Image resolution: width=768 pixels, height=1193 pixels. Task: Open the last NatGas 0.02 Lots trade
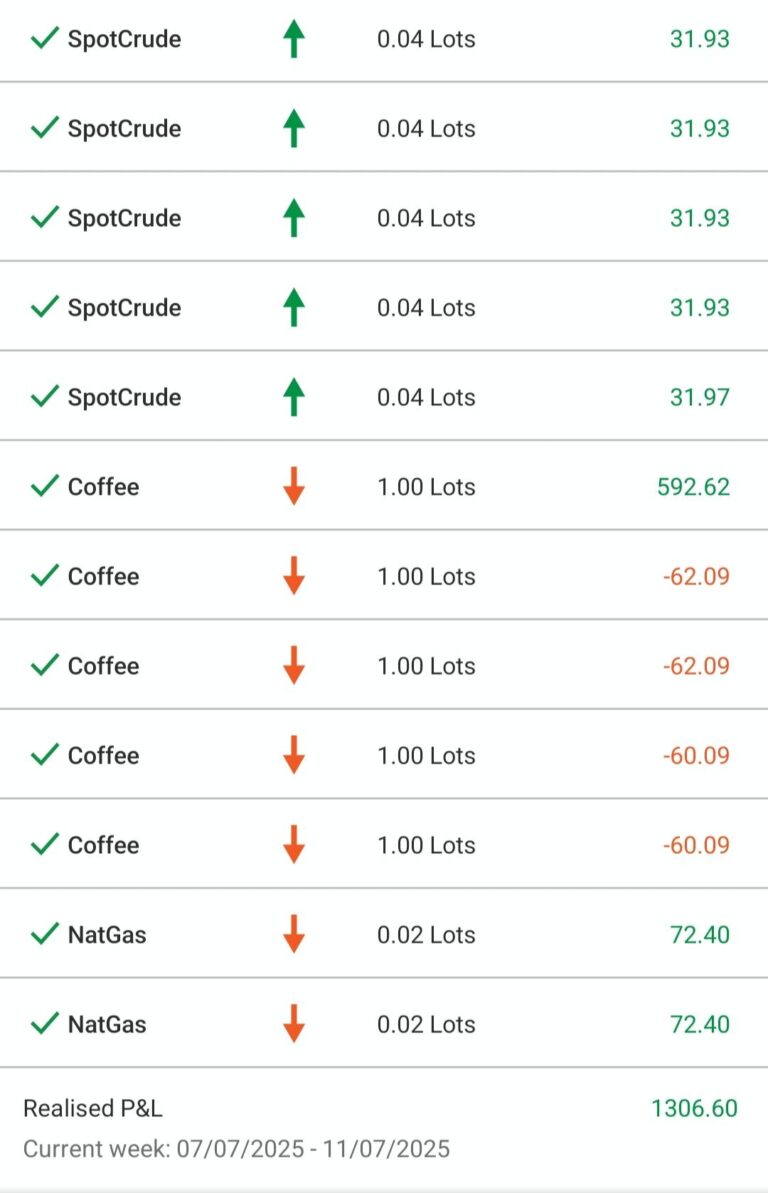point(384,1023)
